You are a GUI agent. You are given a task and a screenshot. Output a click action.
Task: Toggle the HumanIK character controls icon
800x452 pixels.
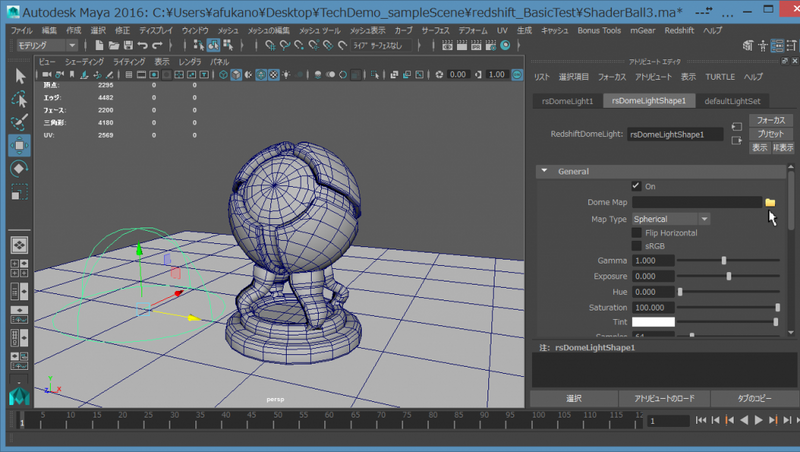click(x=763, y=46)
